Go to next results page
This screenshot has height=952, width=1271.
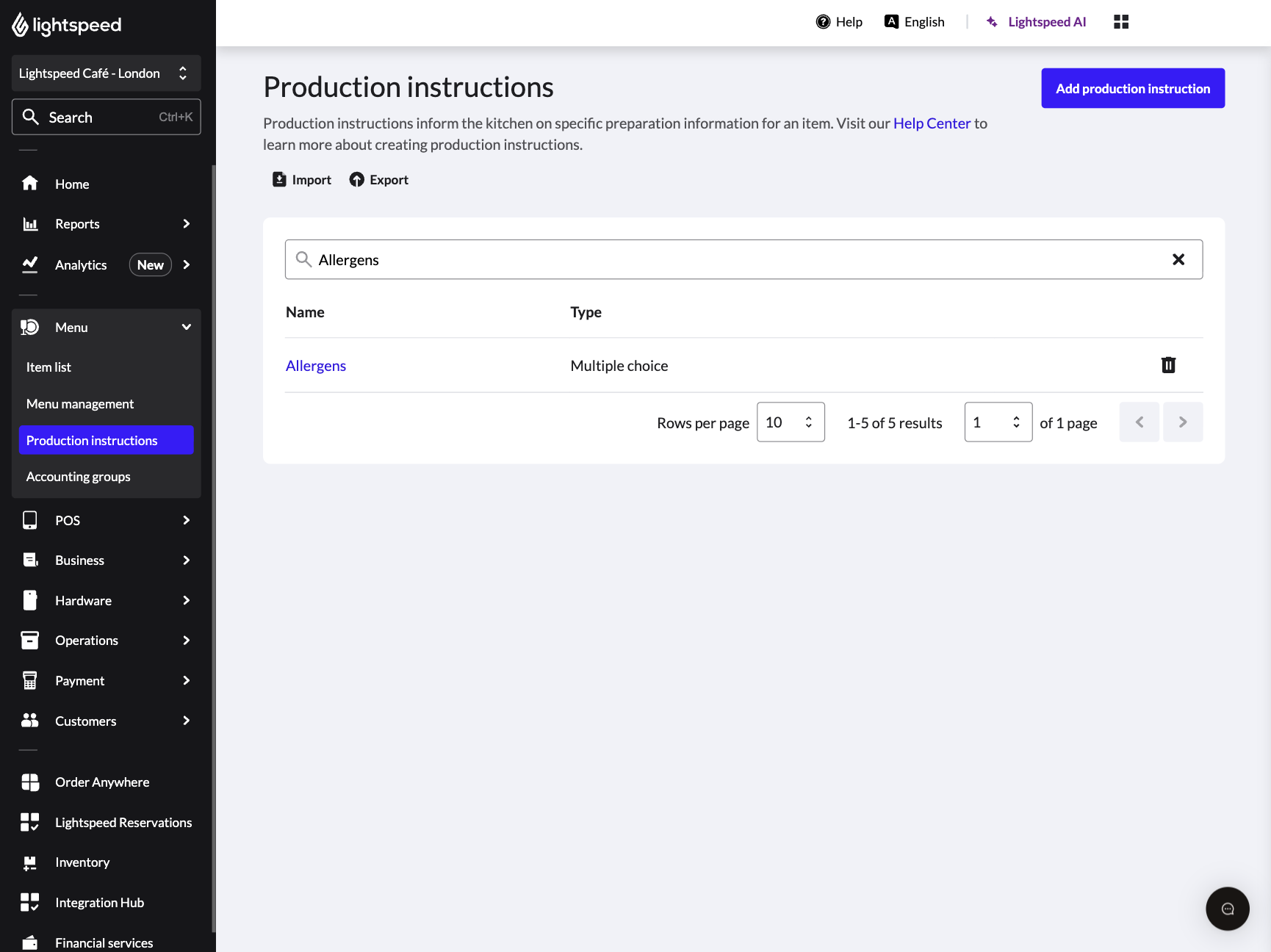[1183, 422]
